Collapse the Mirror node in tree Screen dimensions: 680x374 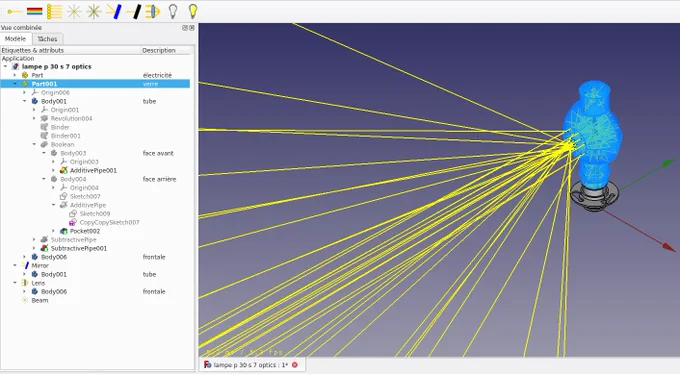point(15,266)
